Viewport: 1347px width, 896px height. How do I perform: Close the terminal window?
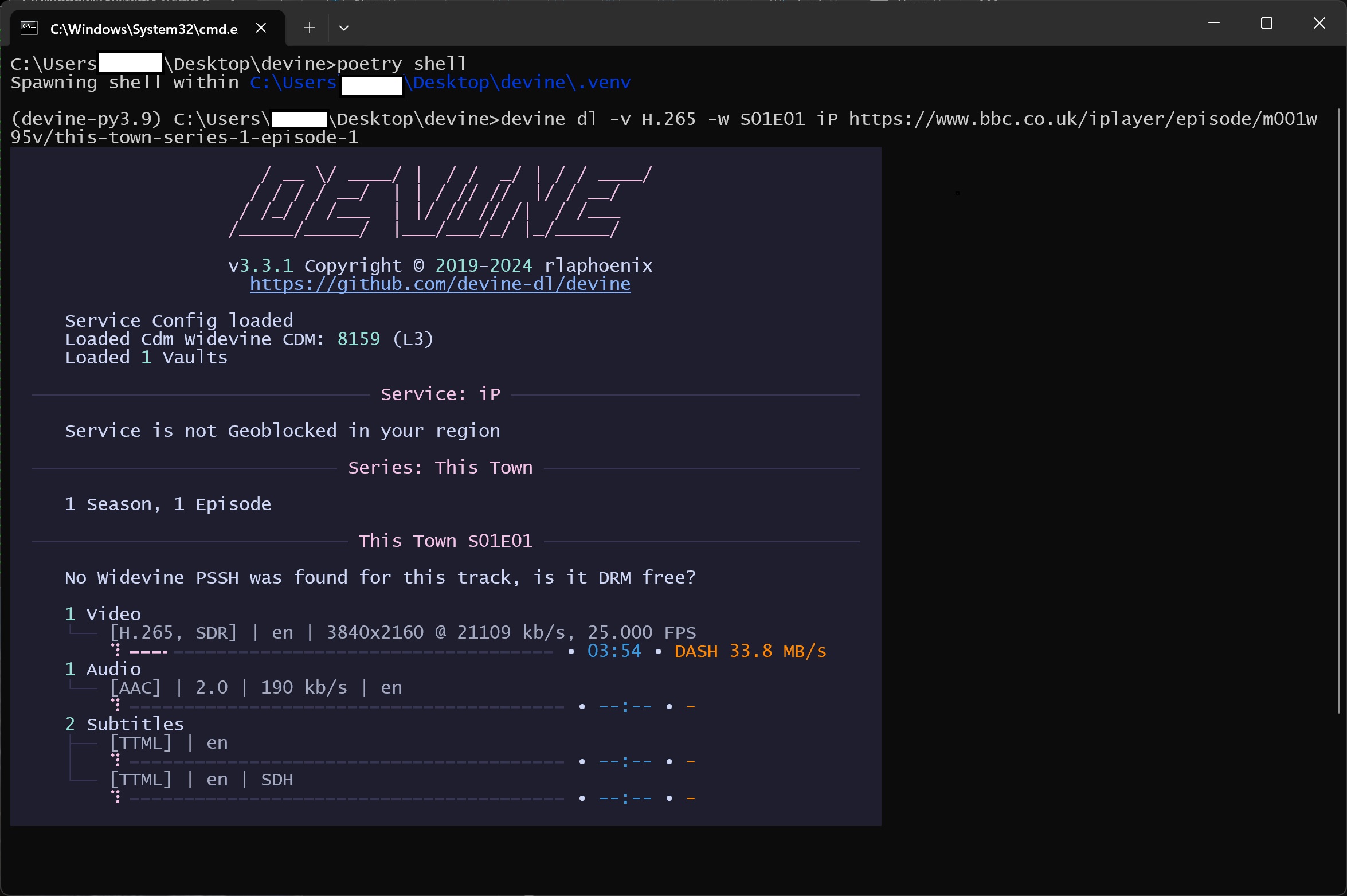[1319, 24]
